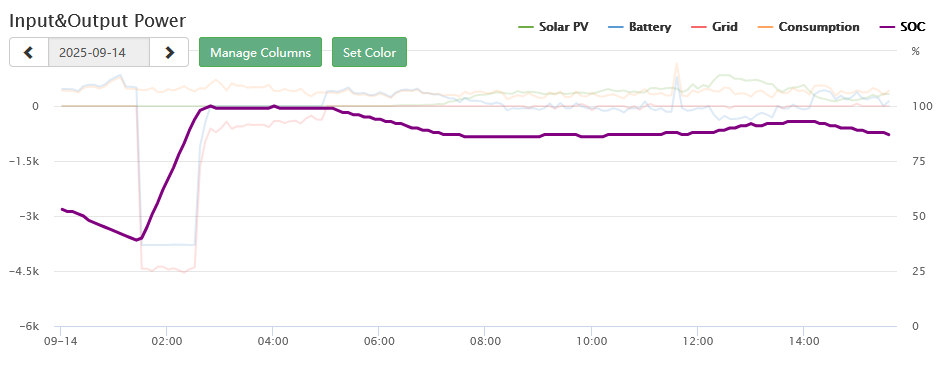Click the purple SOC legend line marker
This screenshot has width=939, height=368.
click(x=887, y=27)
